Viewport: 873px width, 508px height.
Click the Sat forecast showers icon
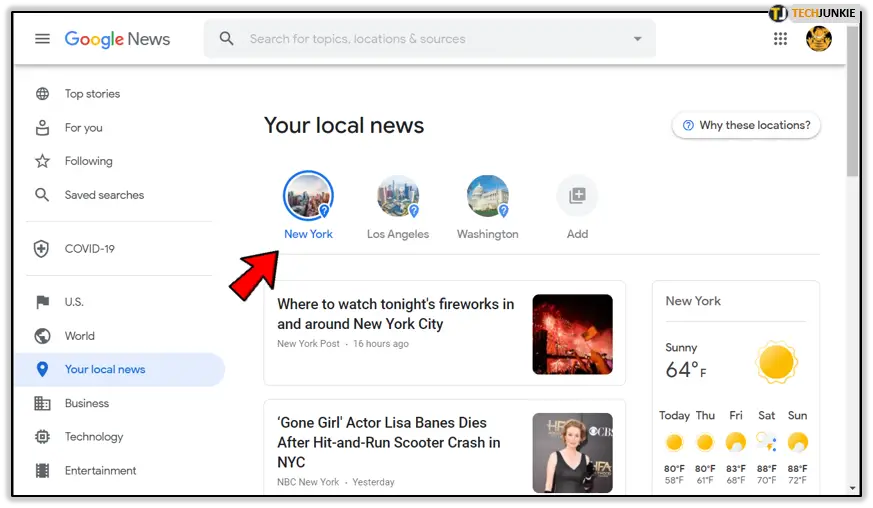[x=766, y=442]
